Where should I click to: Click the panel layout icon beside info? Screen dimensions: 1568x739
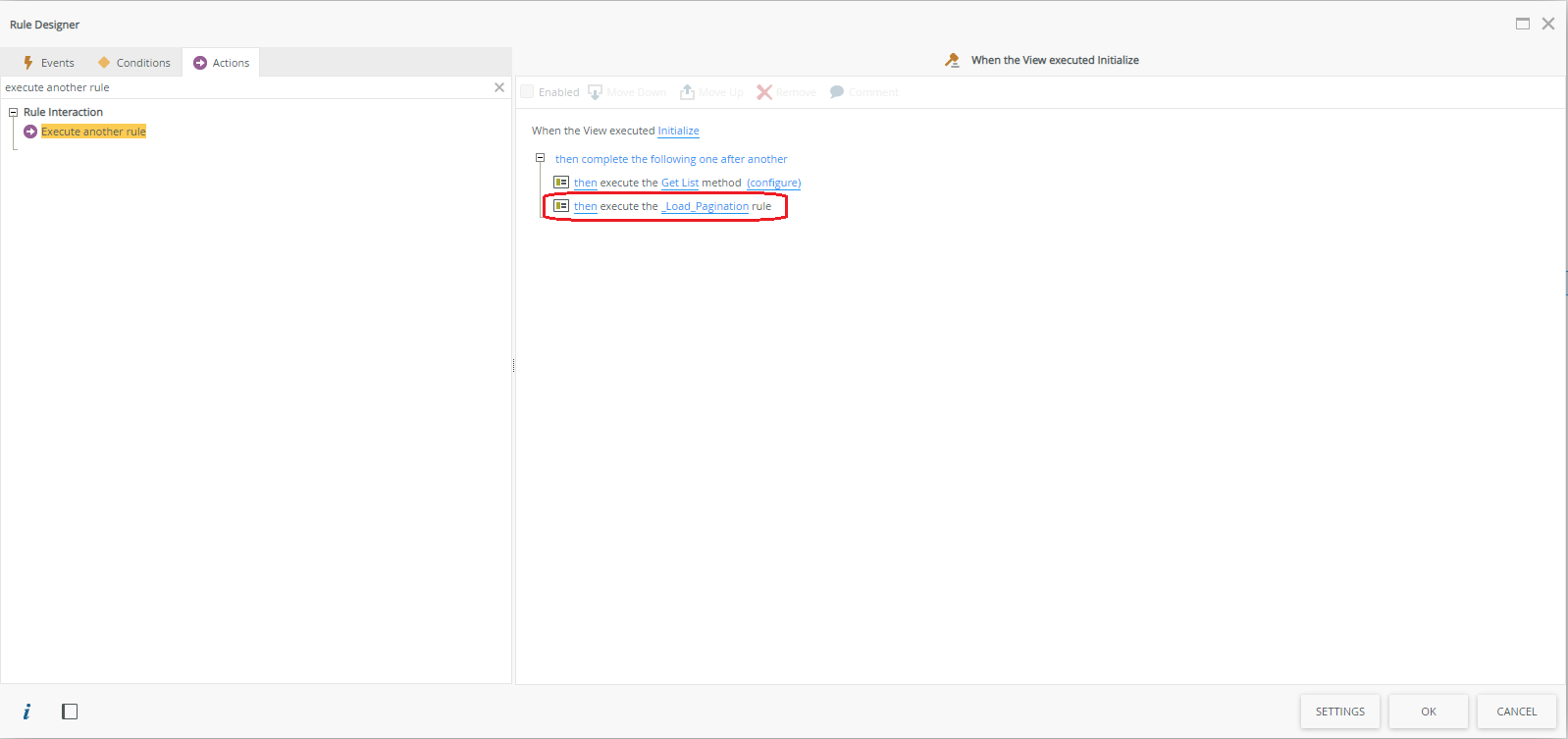point(70,712)
